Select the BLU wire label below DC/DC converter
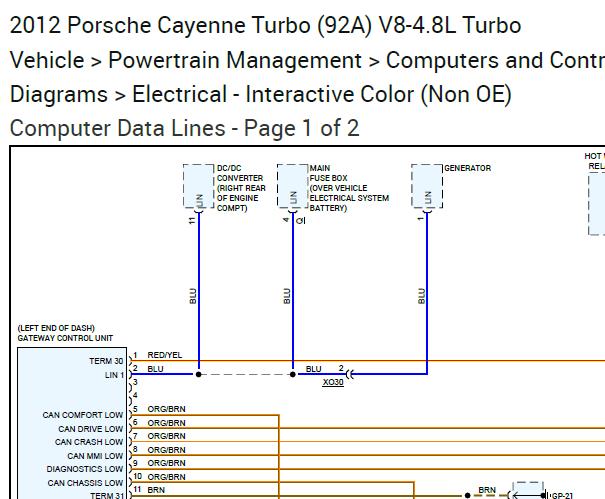 tap(193, 296)
